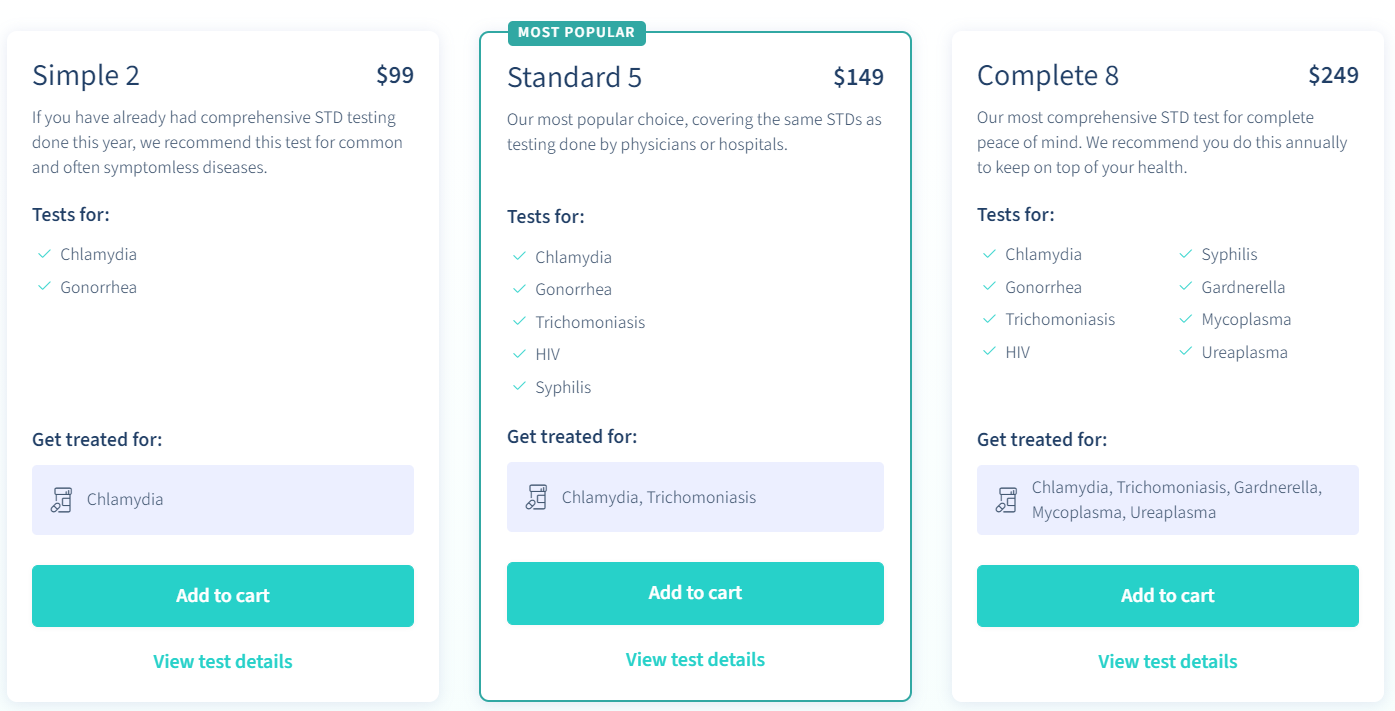Click the Most Popular badge

(576, 33)
